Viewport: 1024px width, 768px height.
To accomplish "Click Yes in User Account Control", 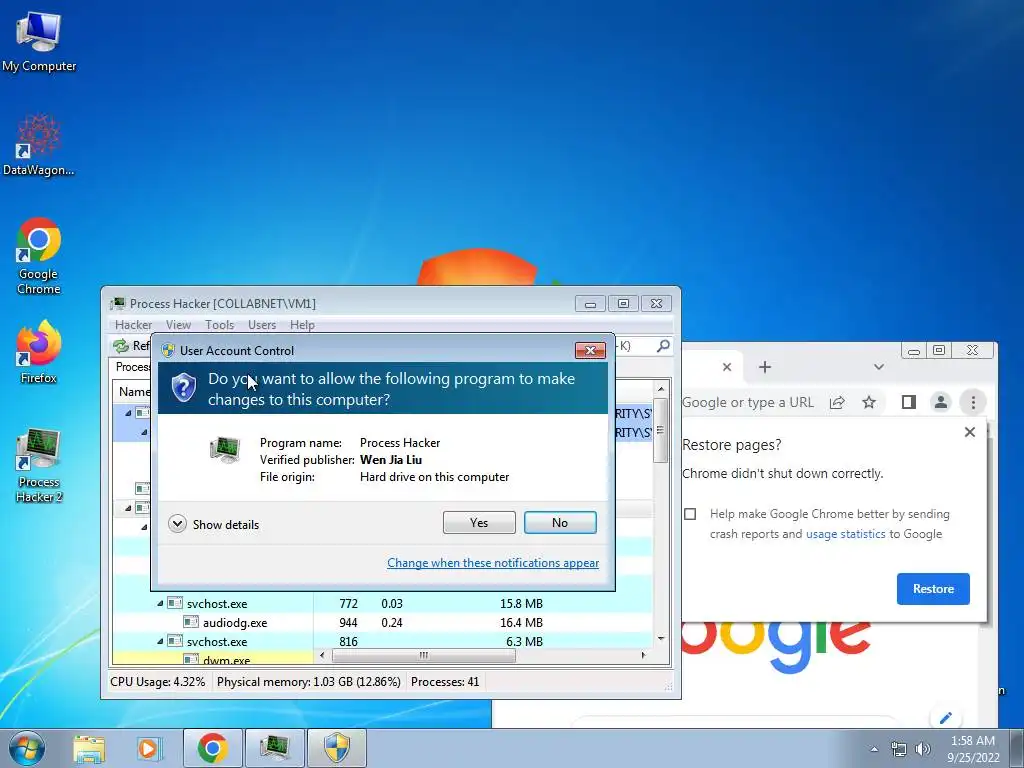I will click(x=479, y=522).
